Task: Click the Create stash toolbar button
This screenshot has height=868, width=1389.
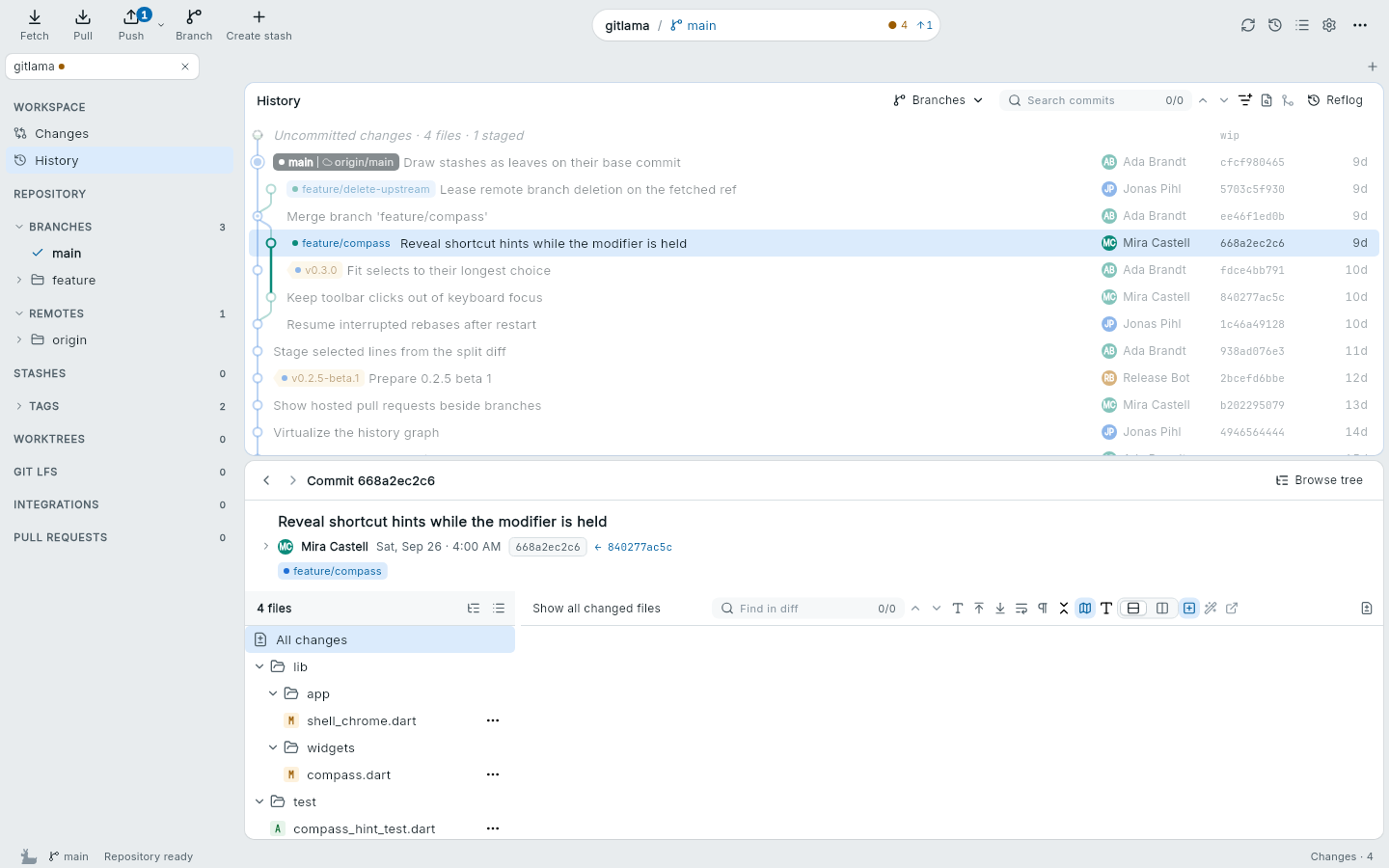Action: 259,25
